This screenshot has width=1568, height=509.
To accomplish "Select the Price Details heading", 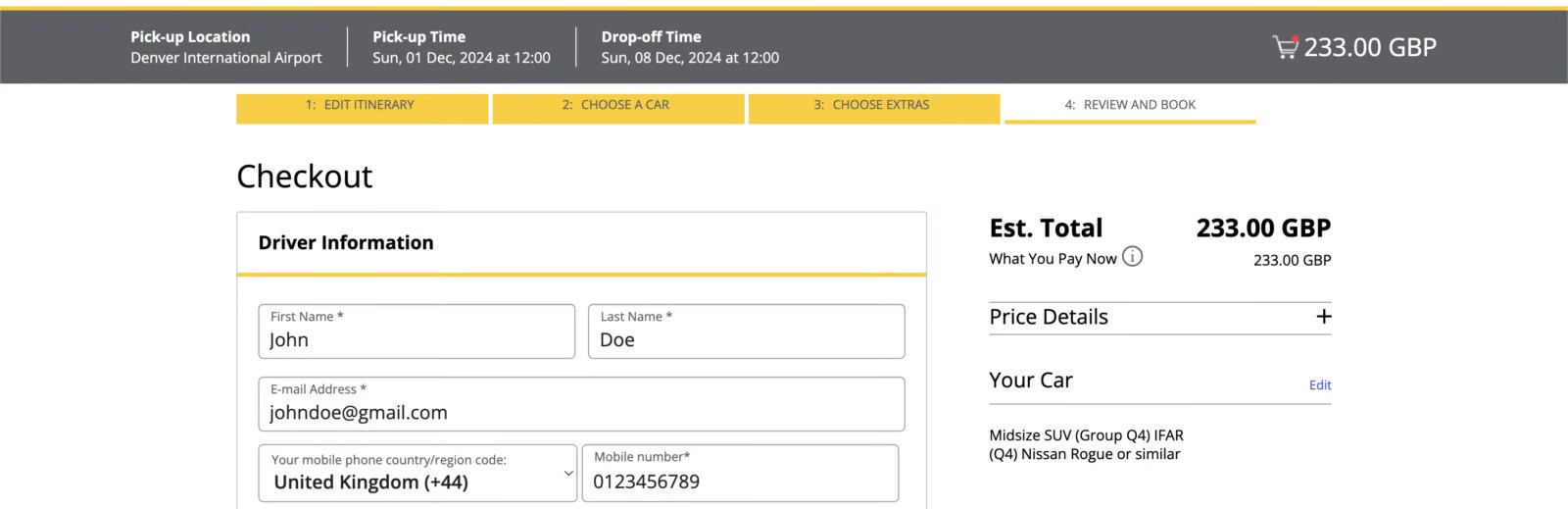I will 1049,317.
